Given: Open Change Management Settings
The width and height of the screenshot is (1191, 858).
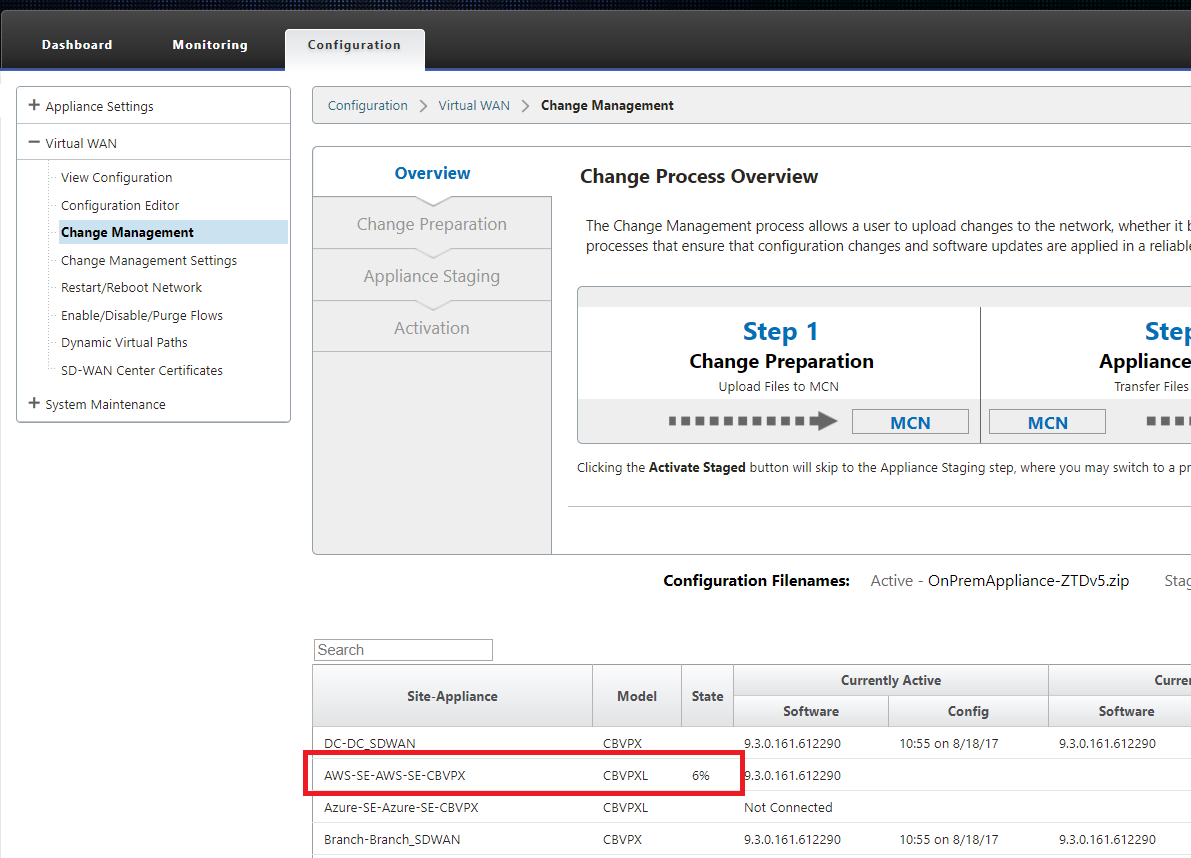Looking at the screenshot, I should coord(149,260).
